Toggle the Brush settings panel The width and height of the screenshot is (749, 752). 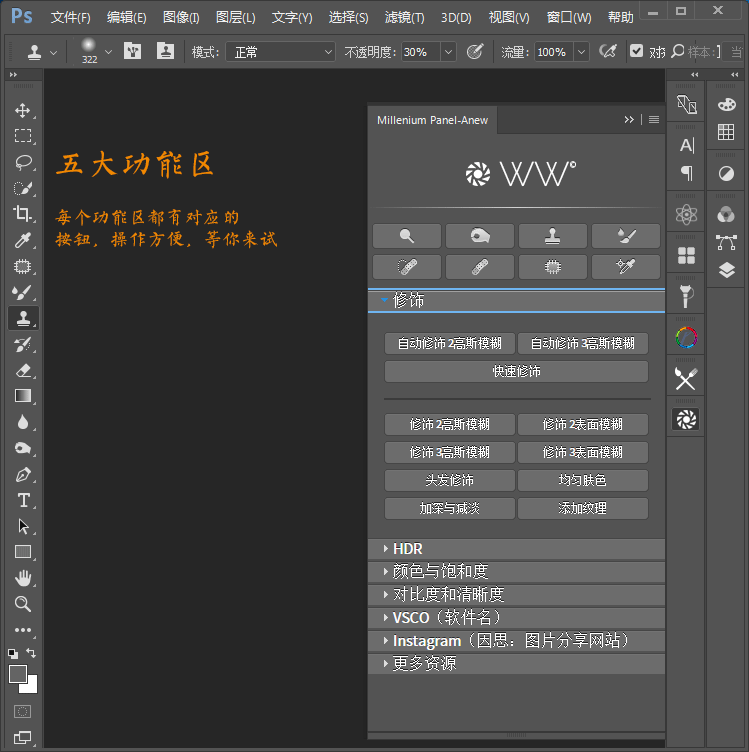coord(132,51)
